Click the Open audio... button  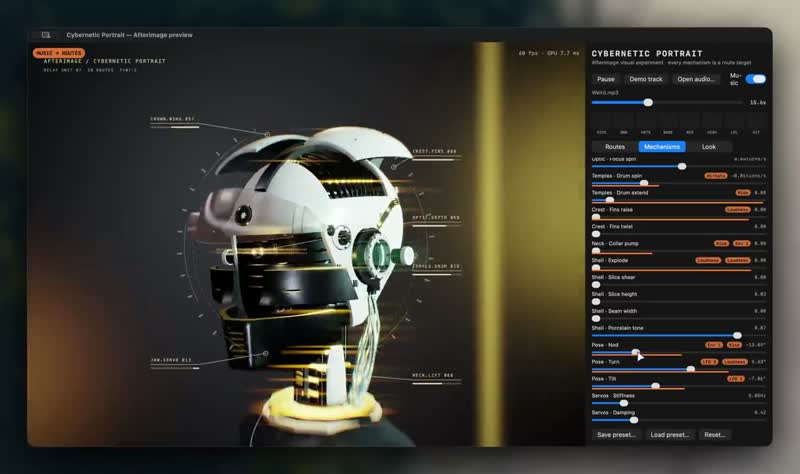695,79
